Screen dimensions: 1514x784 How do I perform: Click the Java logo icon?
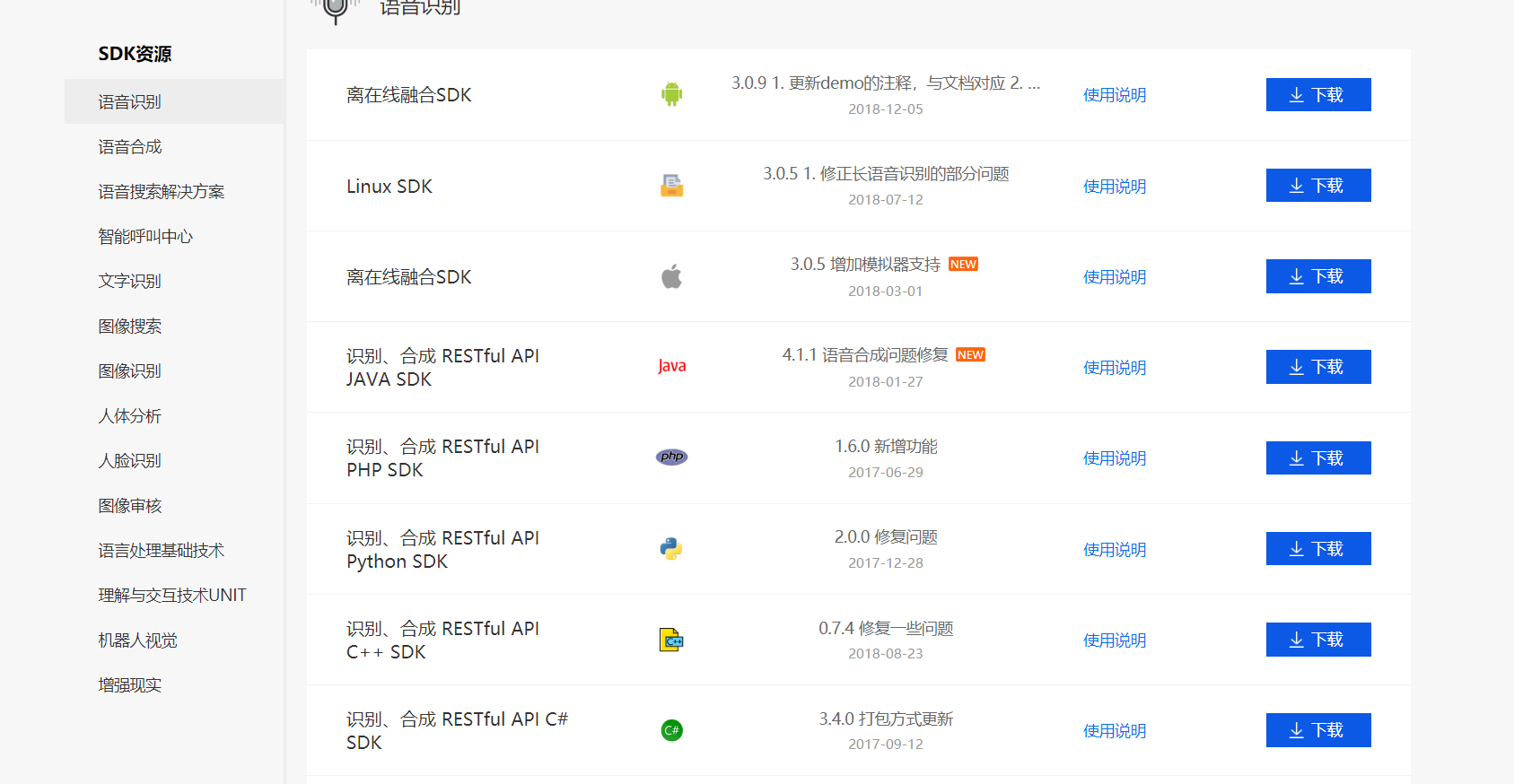(671, 366)
